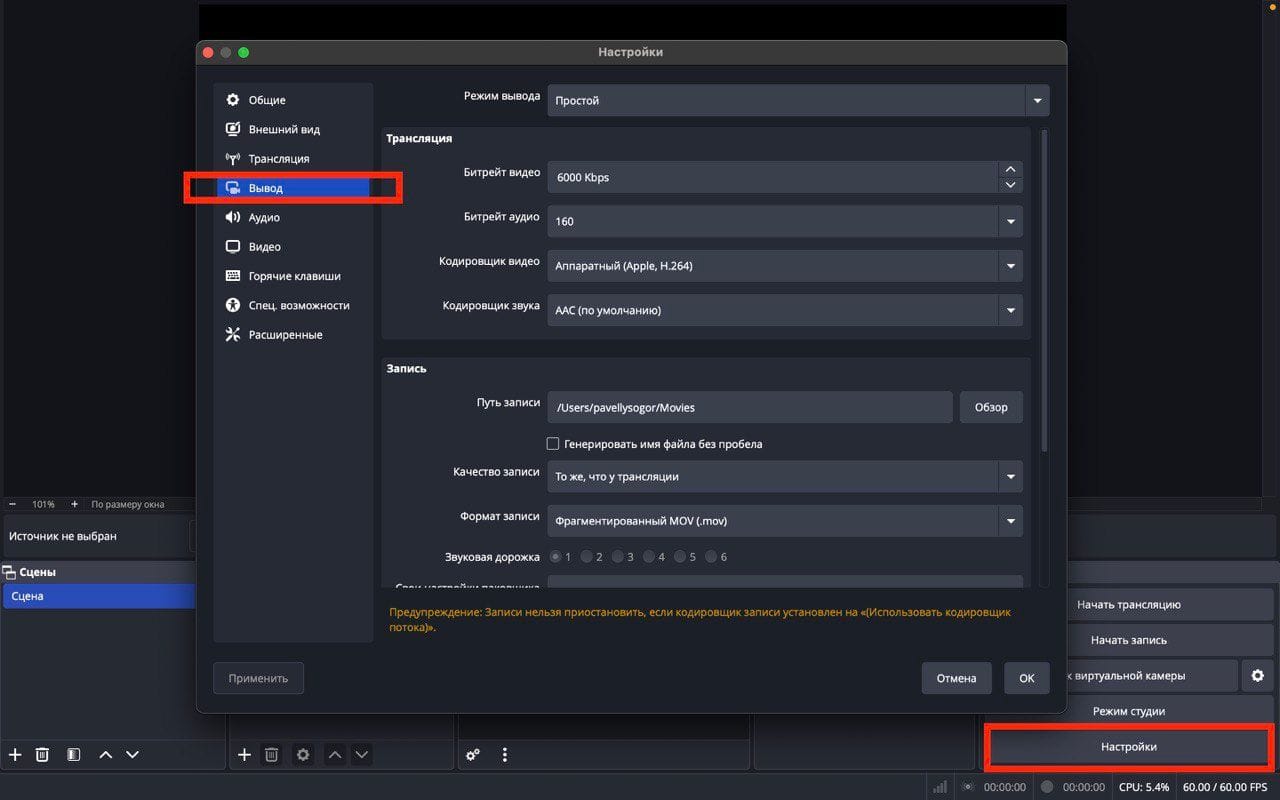Click the trash icon in the Сцены panel
This screenshot has width=1280, height=800.
click(x=42, y=755)
